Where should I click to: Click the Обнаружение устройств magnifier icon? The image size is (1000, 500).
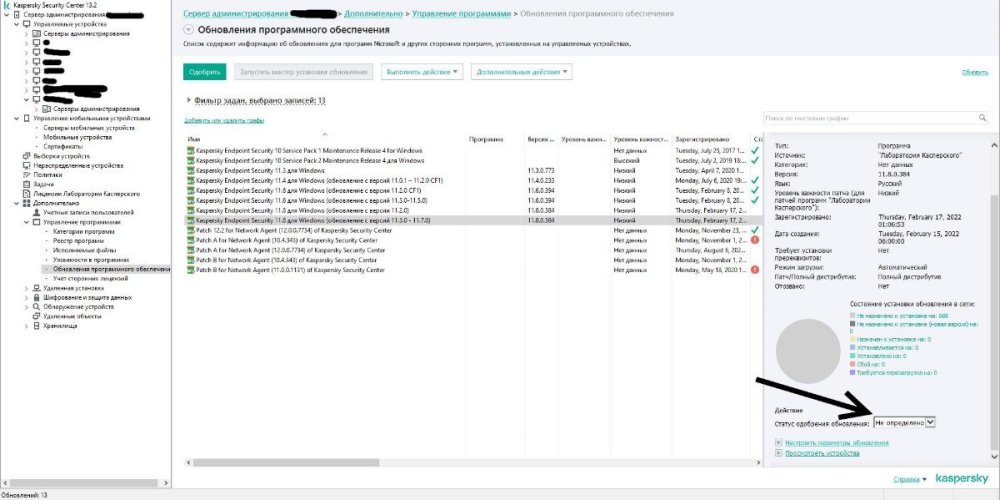[36, 307]
